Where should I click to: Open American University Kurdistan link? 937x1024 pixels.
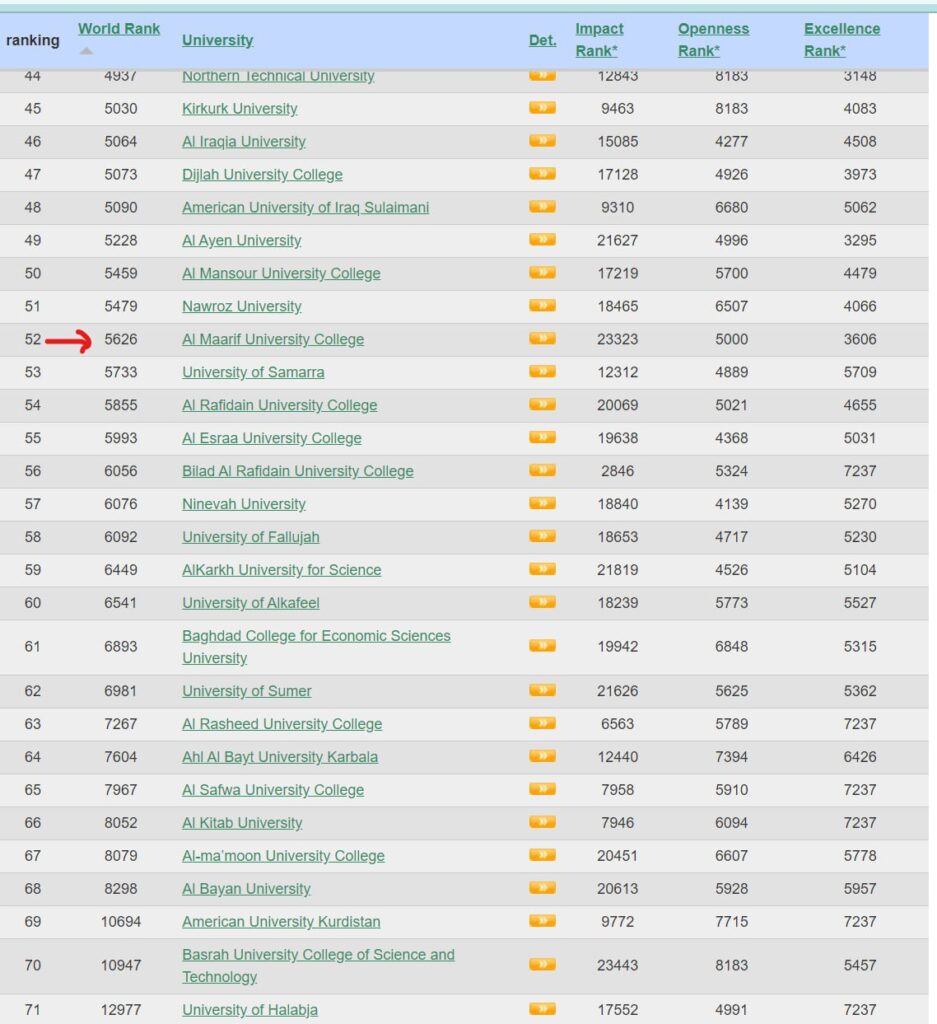coord(281,921)
